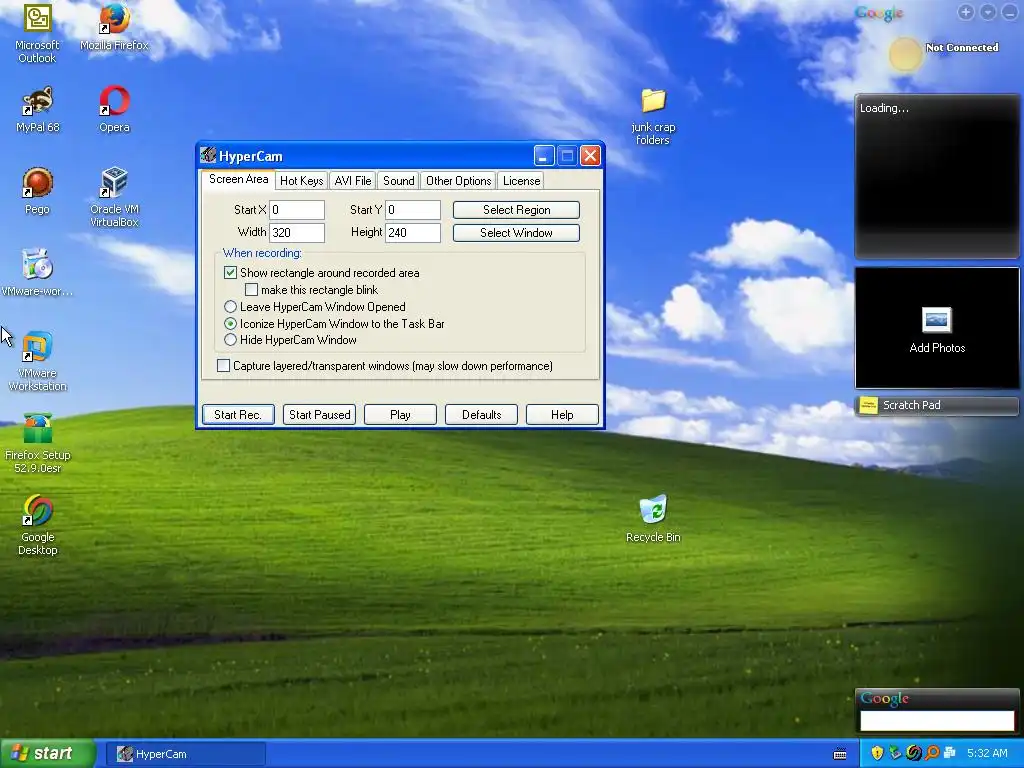Click the yellow security shield tray icon
Image resolution: width=1024 pixels, height=768 pixels.
point(877,753)
